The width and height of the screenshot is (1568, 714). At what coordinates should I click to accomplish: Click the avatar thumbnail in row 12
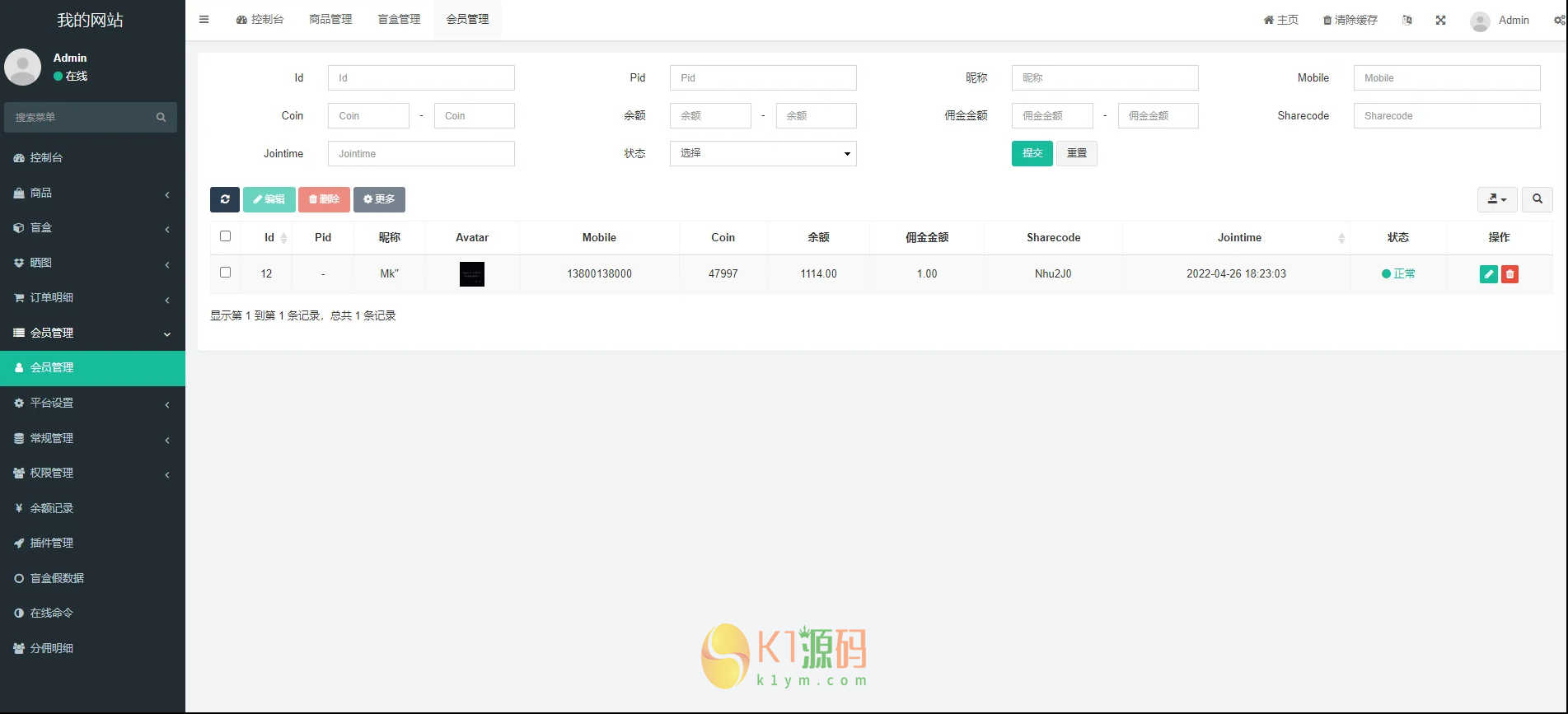pyautogui.click(x=472, y=274)
